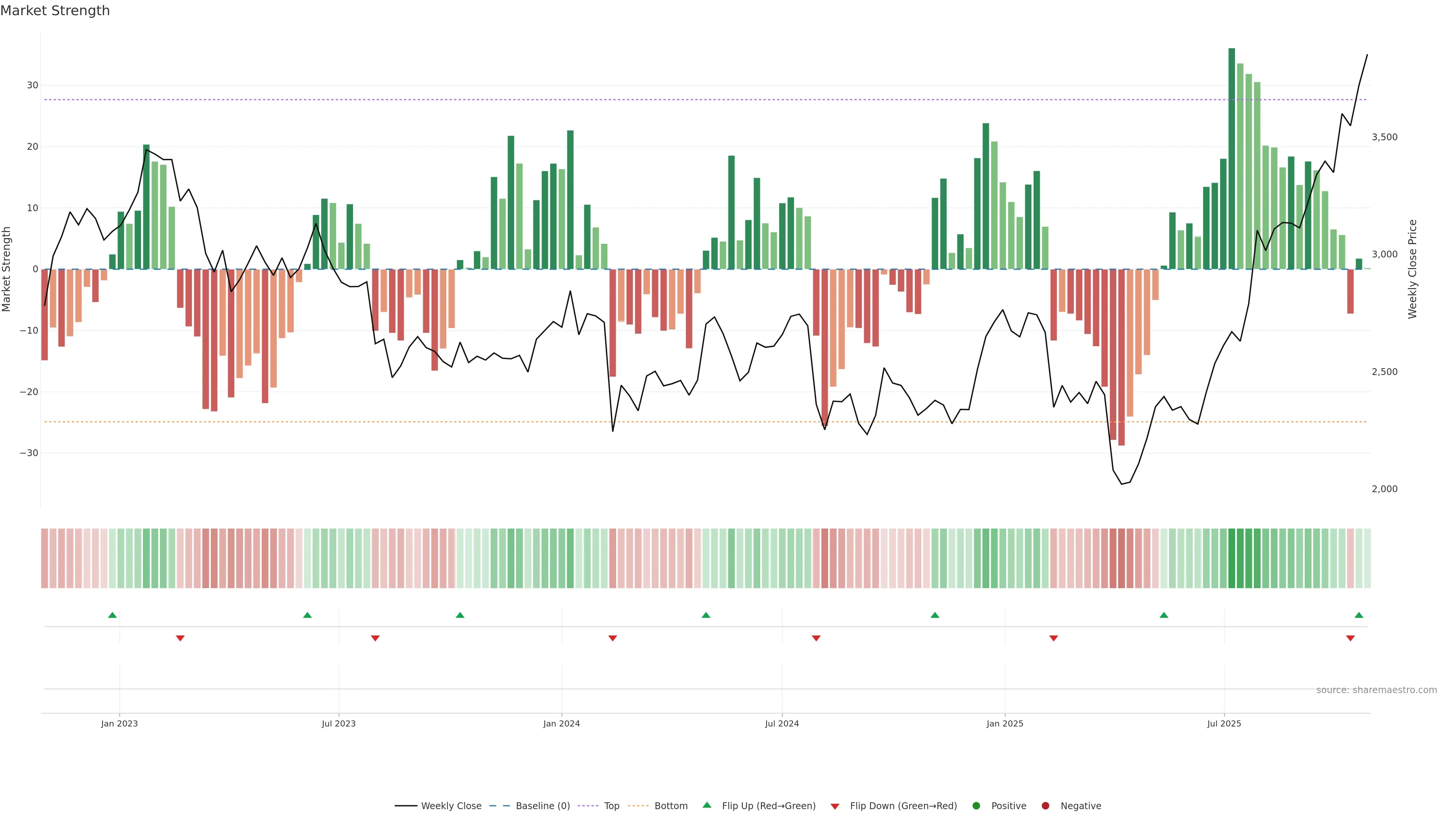Screen dimensions: 1456x819
Task: Click the Weekly Close Price axis title
Action: click(x=1412, y=269)
